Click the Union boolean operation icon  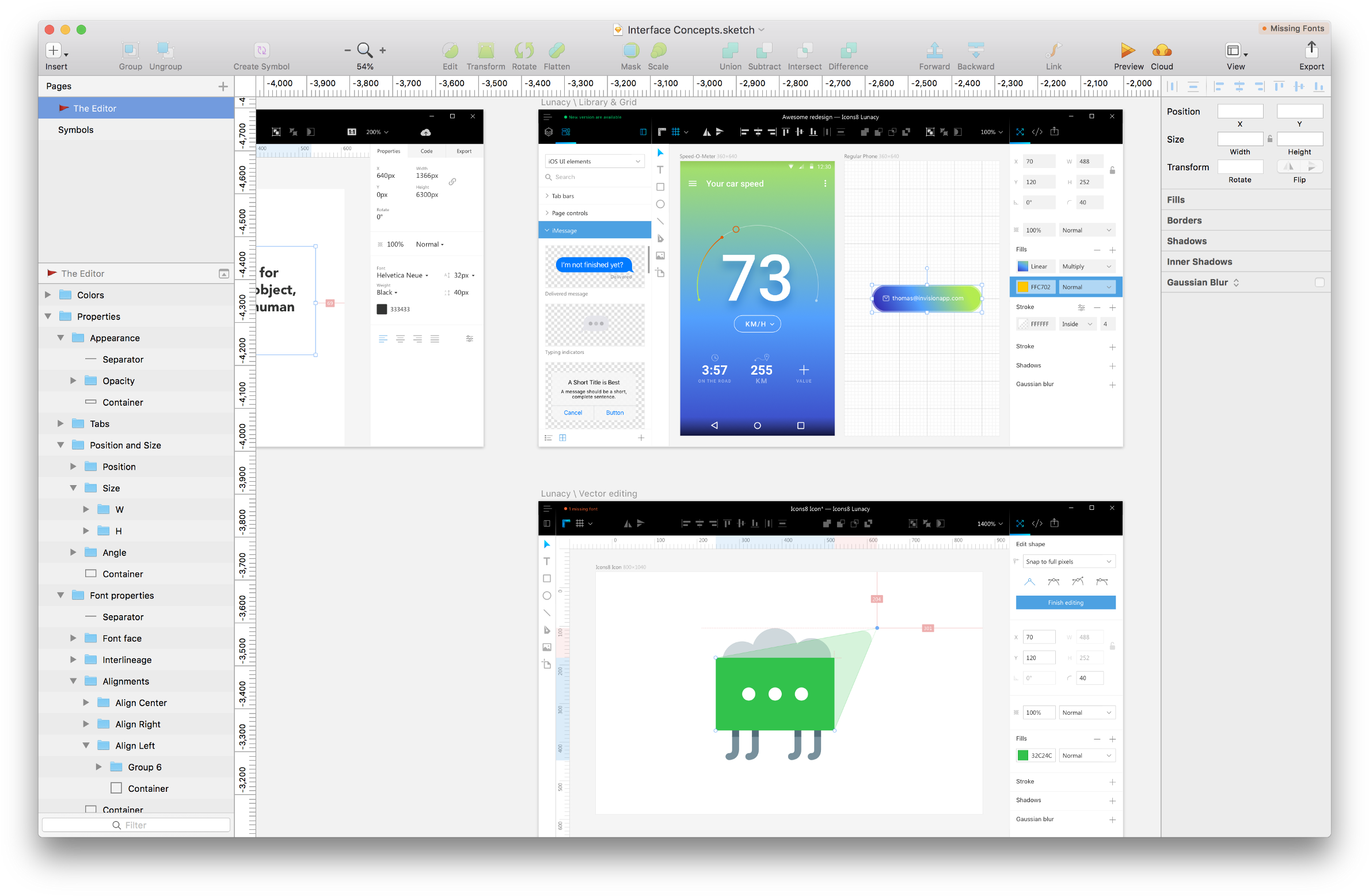730,51
